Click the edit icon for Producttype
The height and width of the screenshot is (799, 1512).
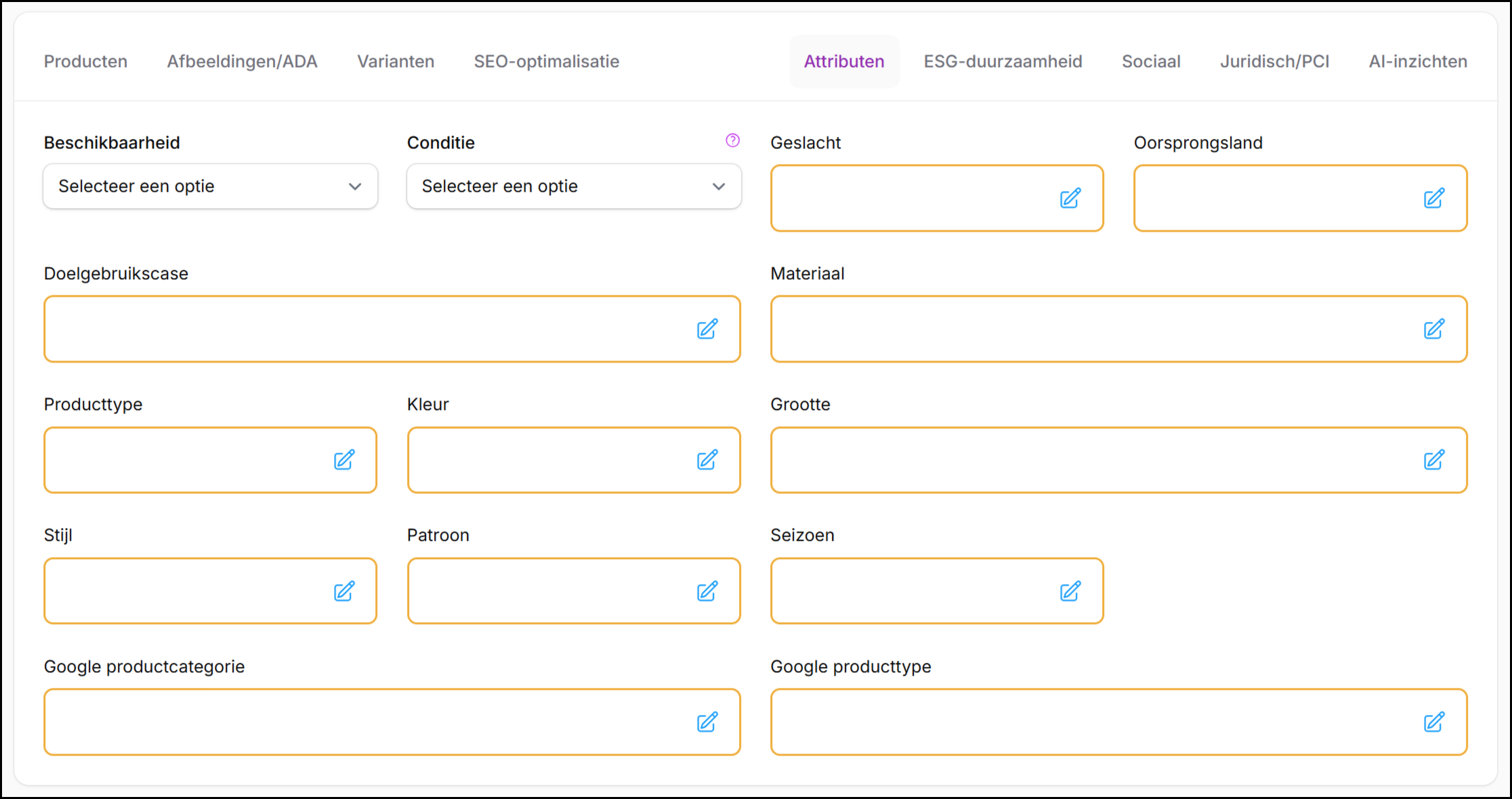(344, 460)
